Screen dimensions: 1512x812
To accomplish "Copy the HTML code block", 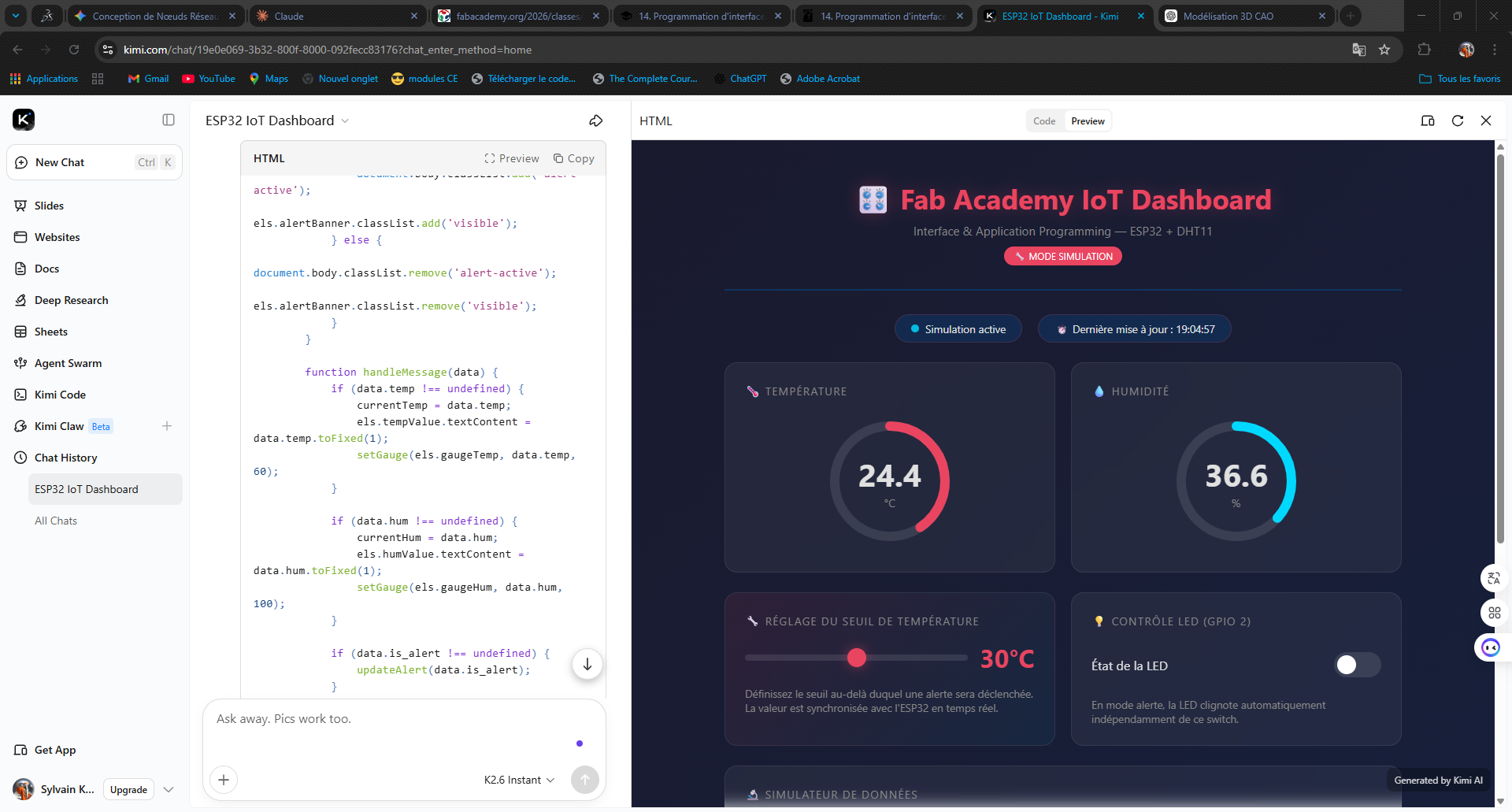I will click(x=574, y=158).
